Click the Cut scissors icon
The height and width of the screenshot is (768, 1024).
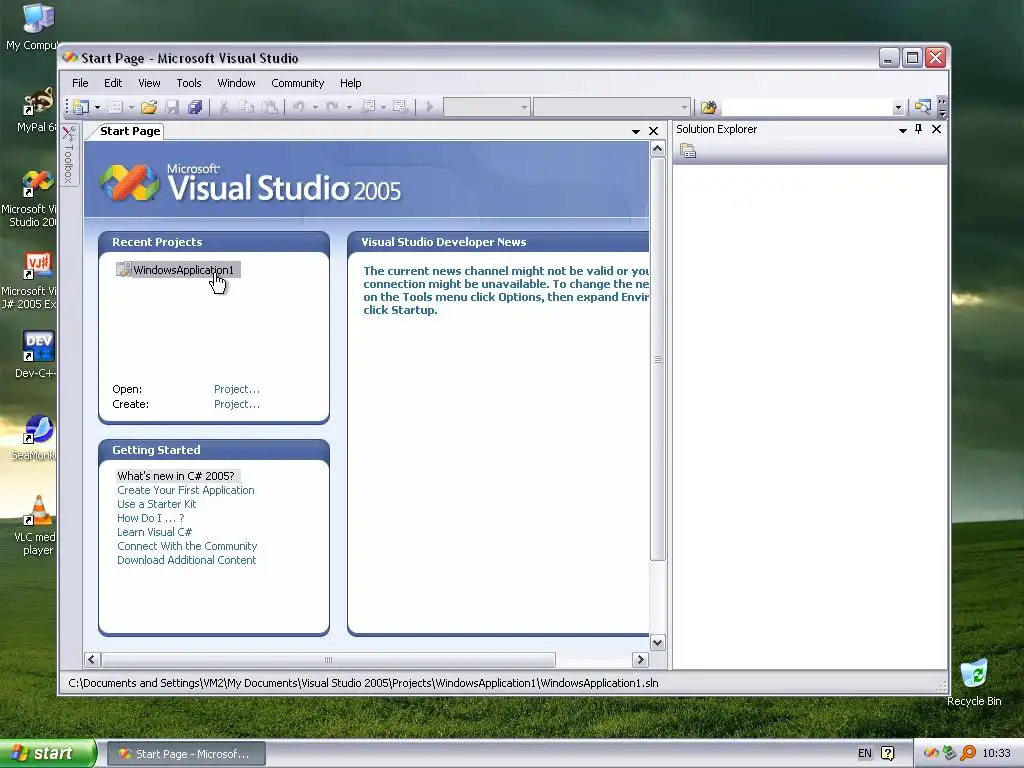click(x=223, y=107)
